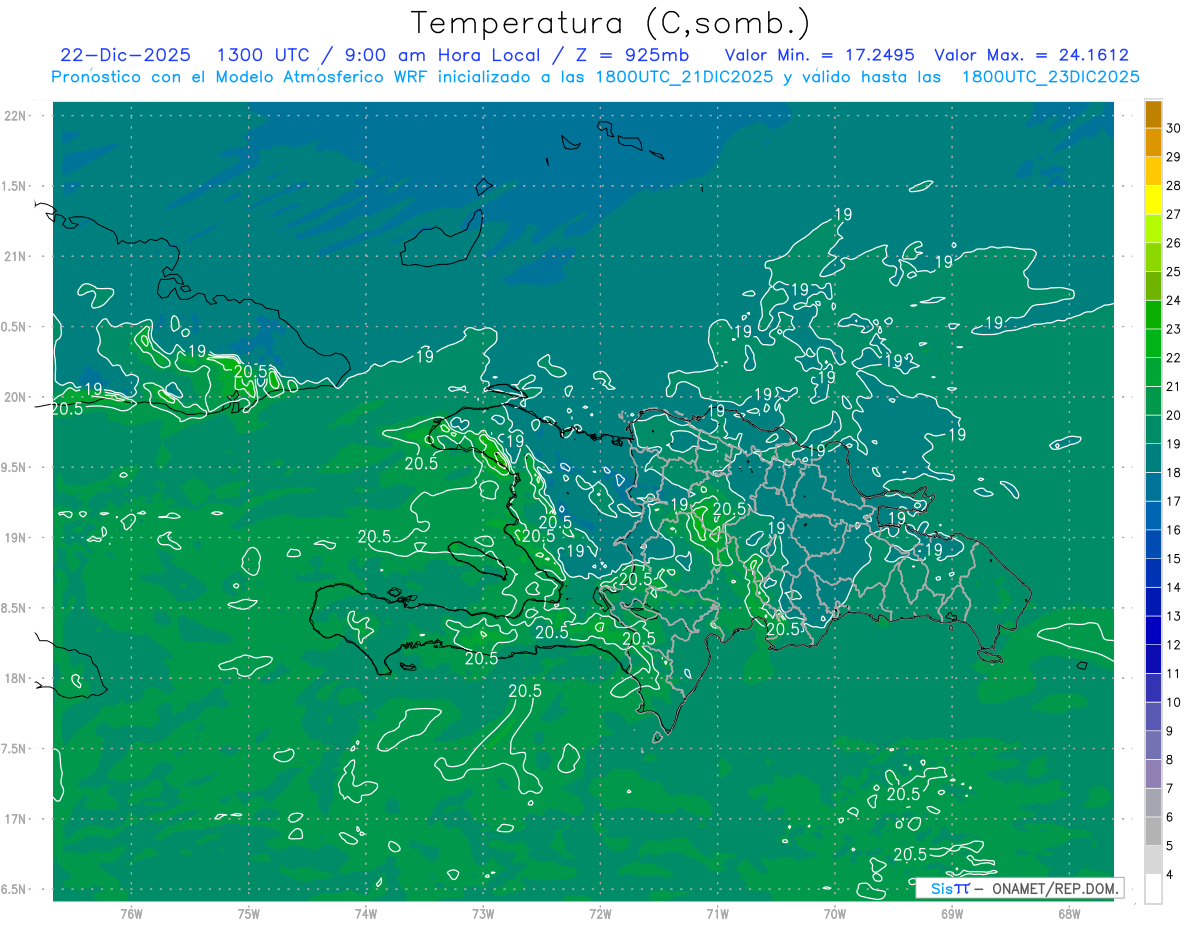Click the 'Valor Min. = 17.2495' readout
The height and width of the screenshot is (927, 1200).
tap(819, 55)
